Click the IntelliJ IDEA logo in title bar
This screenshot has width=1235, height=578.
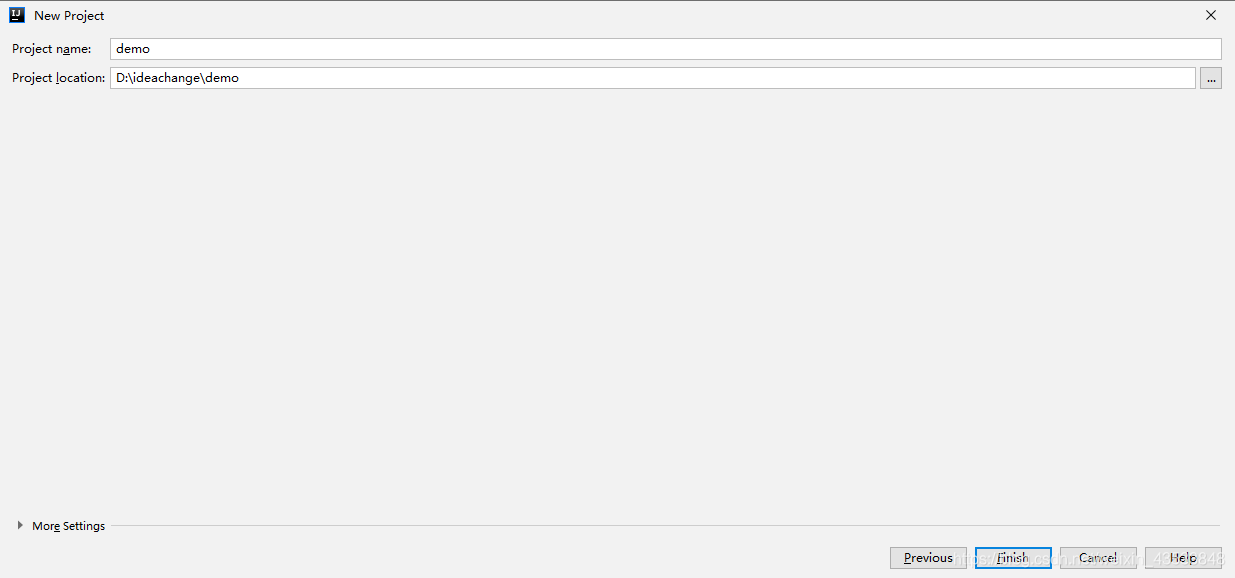(x=17, y=15)
